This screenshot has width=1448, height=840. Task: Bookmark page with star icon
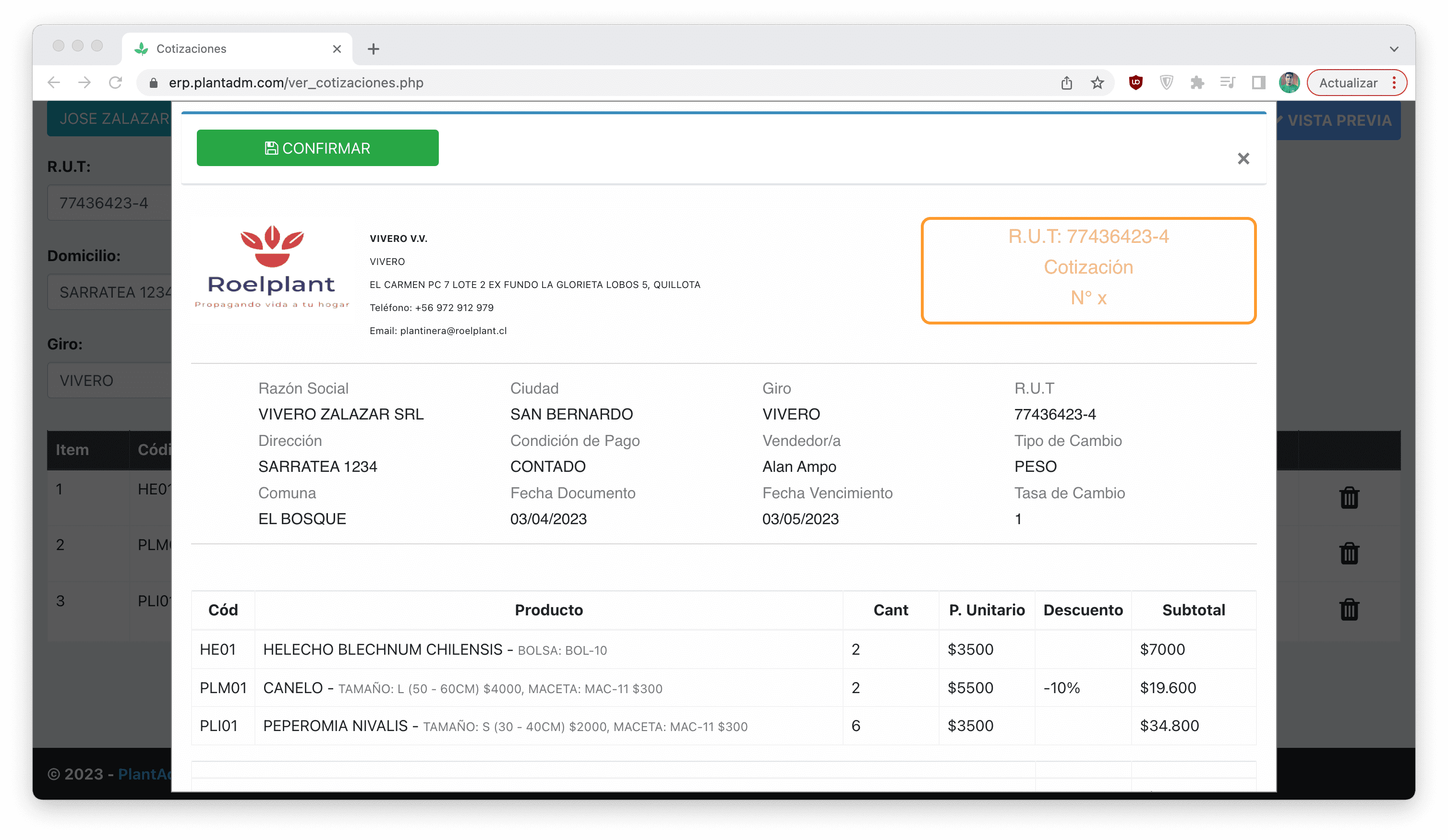[x=1097, y=83]
